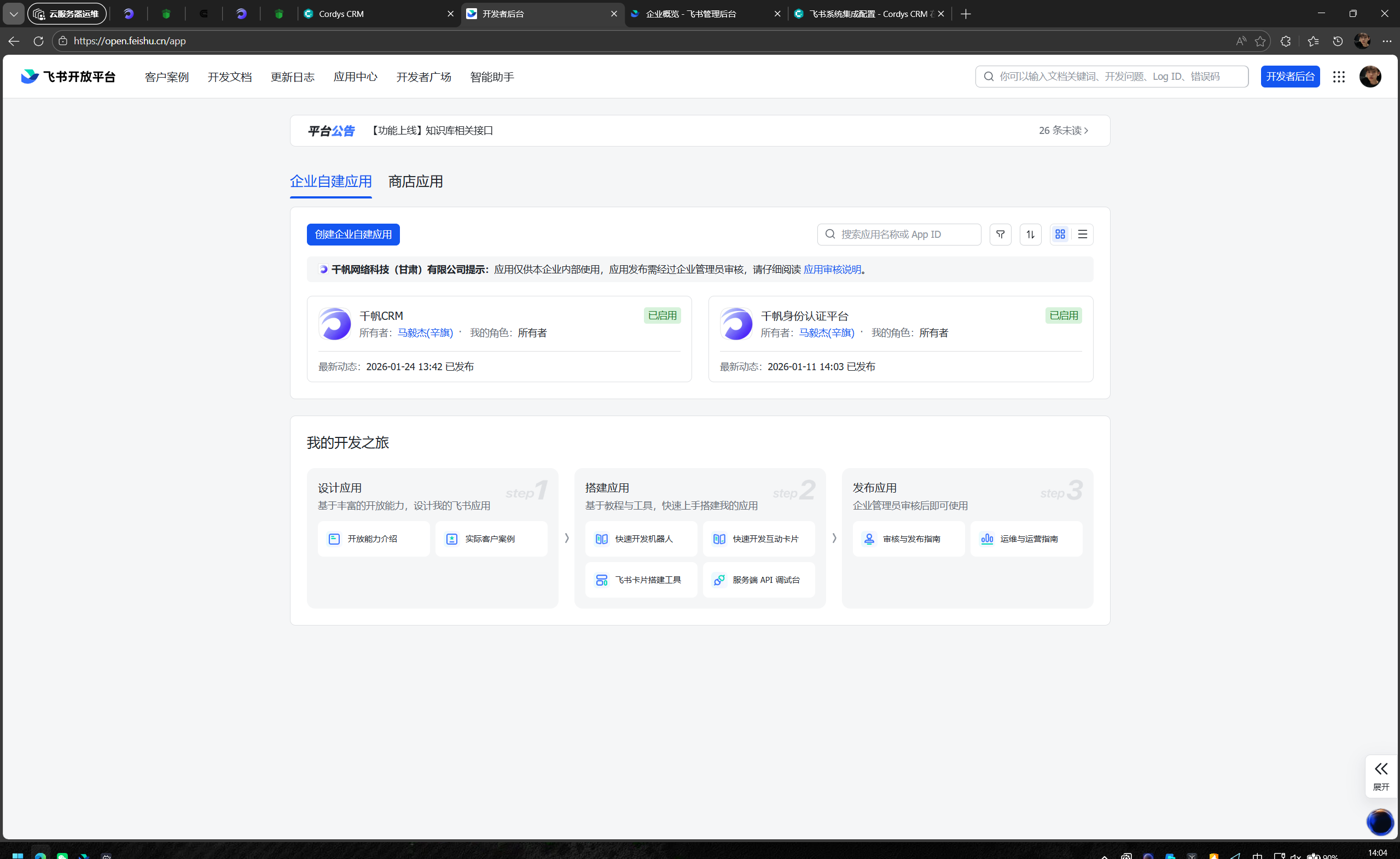The width and height of the screenshot is (1400, 859).
Task: Open browser tab list dropdown arrow
Action: tap(14, 14)
